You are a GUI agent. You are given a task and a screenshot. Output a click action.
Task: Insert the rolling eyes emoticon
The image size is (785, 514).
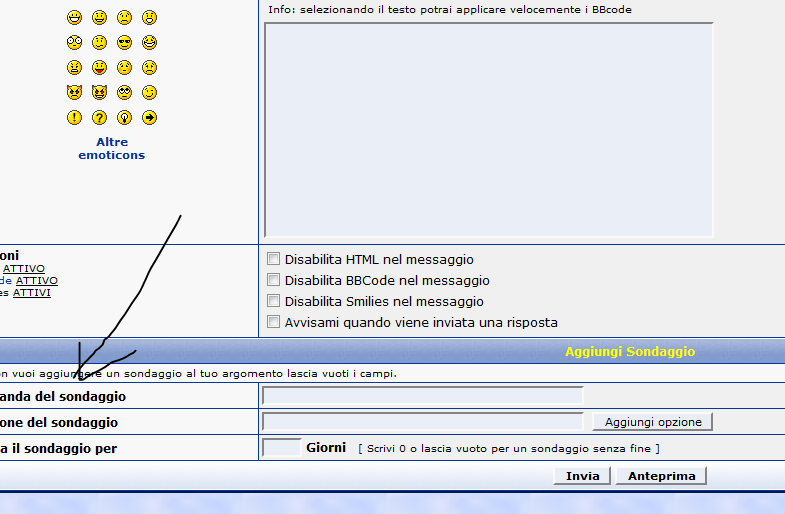click(124, 93)
